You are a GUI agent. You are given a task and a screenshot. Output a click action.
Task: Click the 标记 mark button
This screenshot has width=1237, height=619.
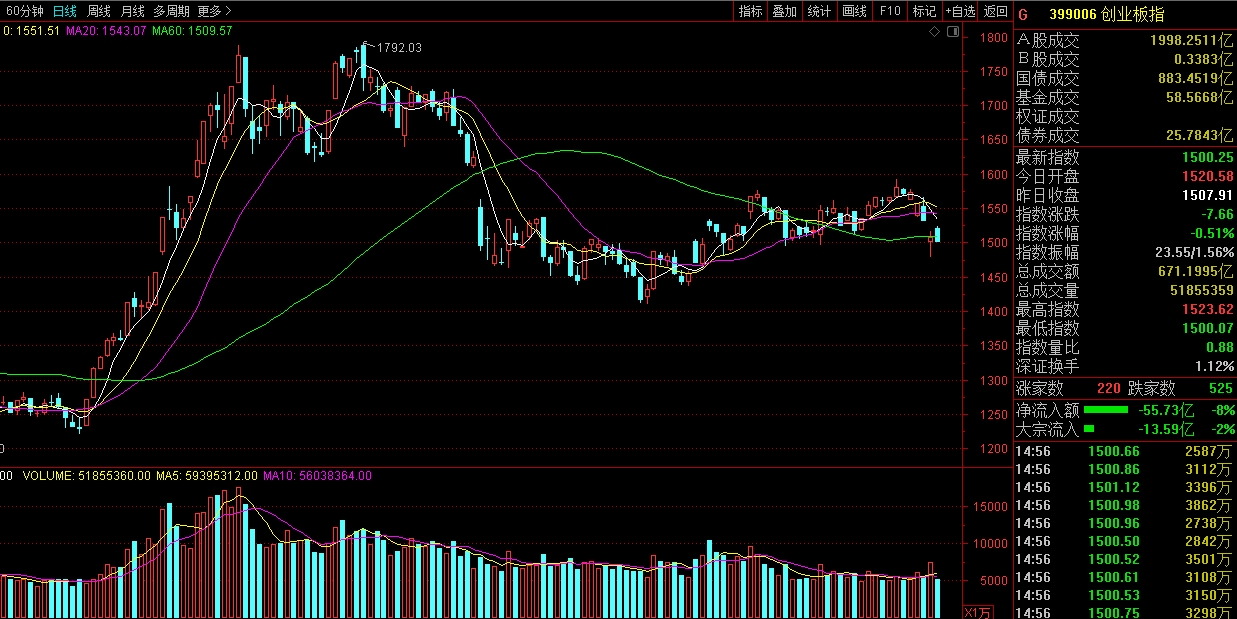(924, 11)
